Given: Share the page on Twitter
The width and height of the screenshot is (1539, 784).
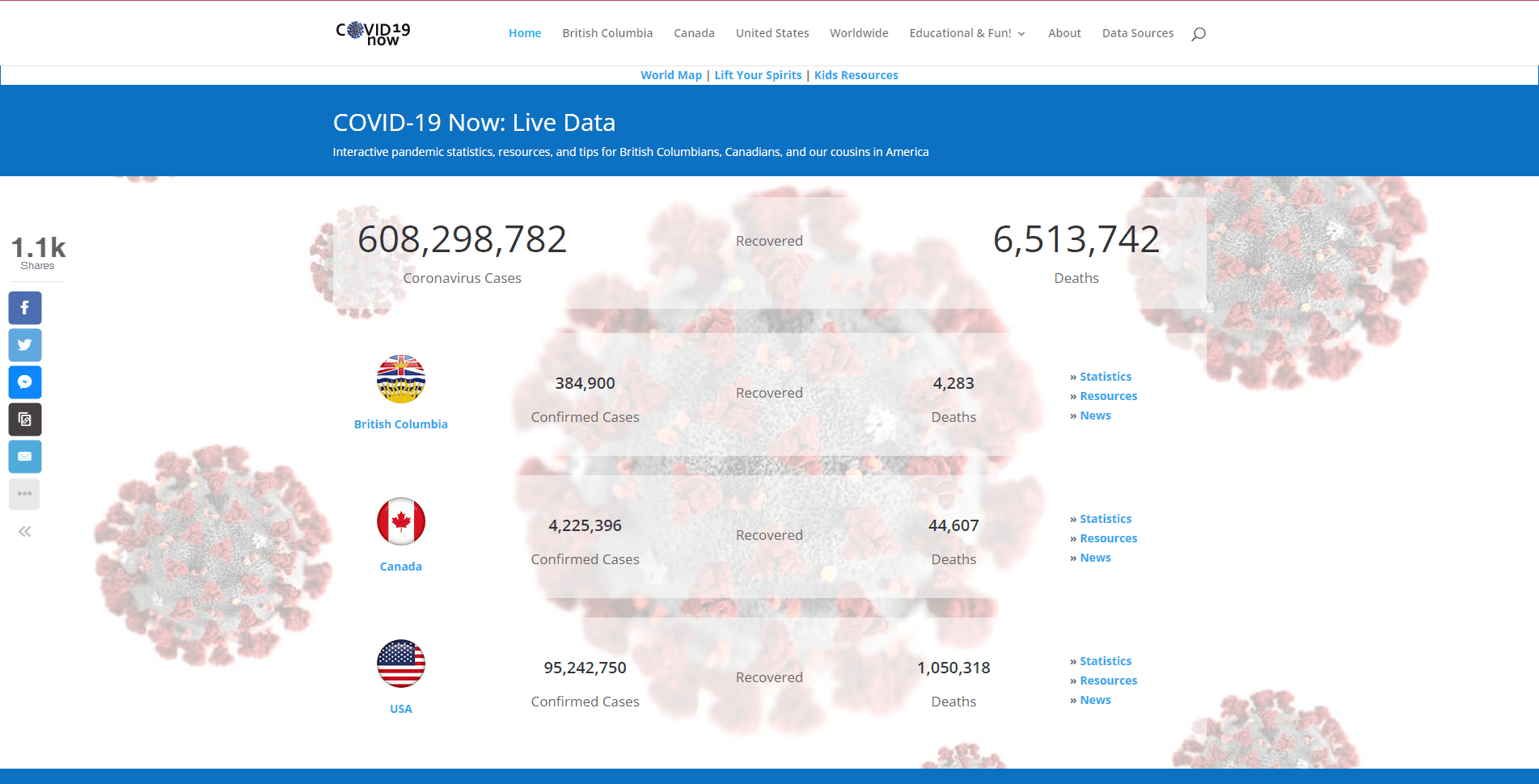Looking at the screenshot, I should [25, 345].
